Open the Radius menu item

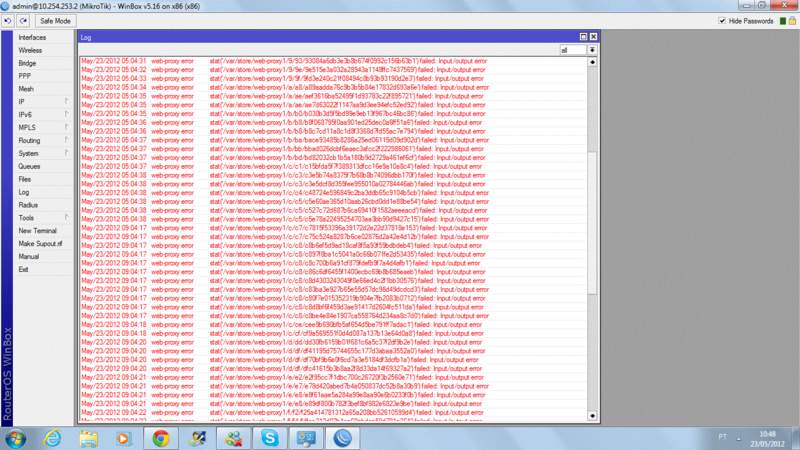43,205
